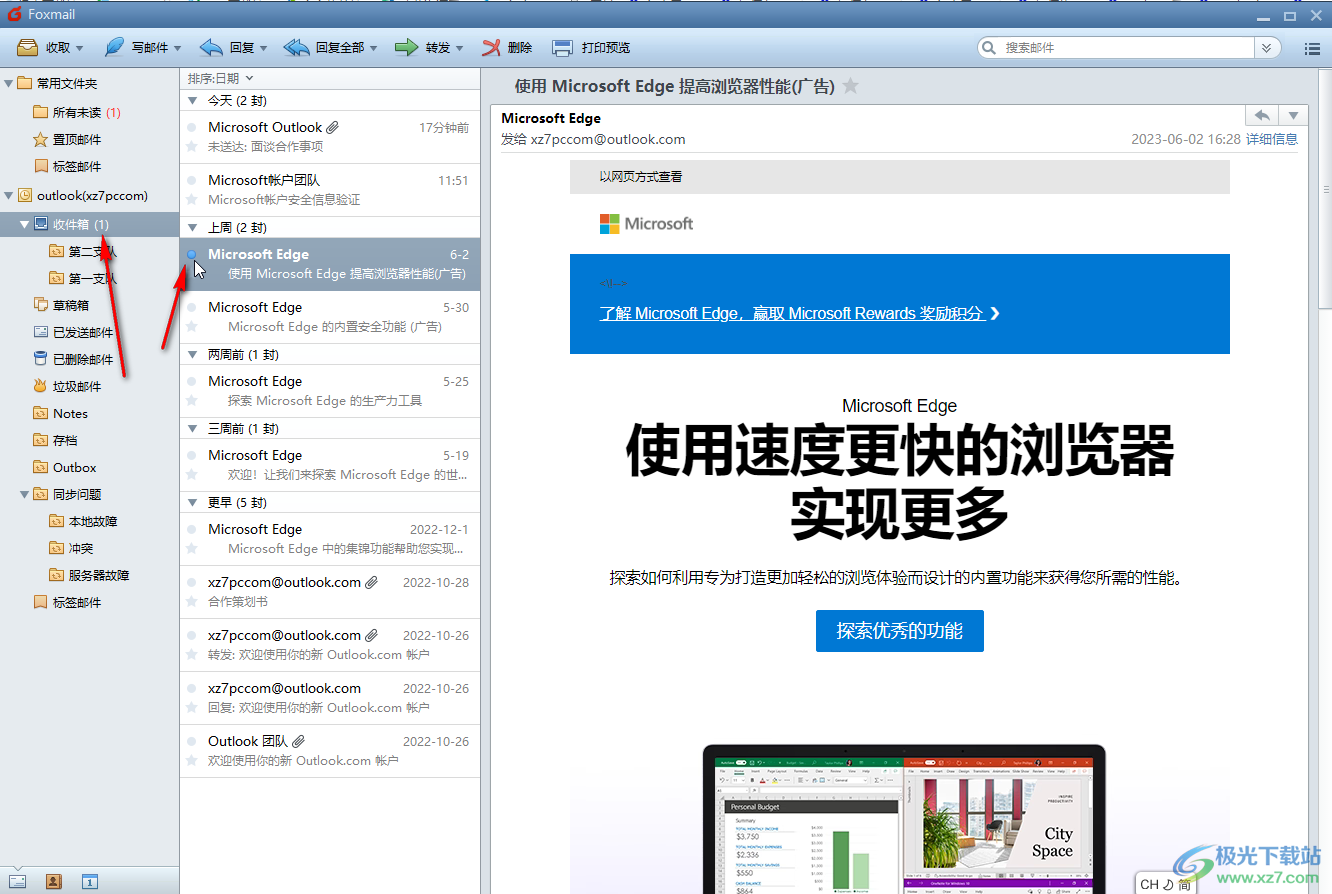
Task: Select the Outbox folder
Action: pos(65,467)
